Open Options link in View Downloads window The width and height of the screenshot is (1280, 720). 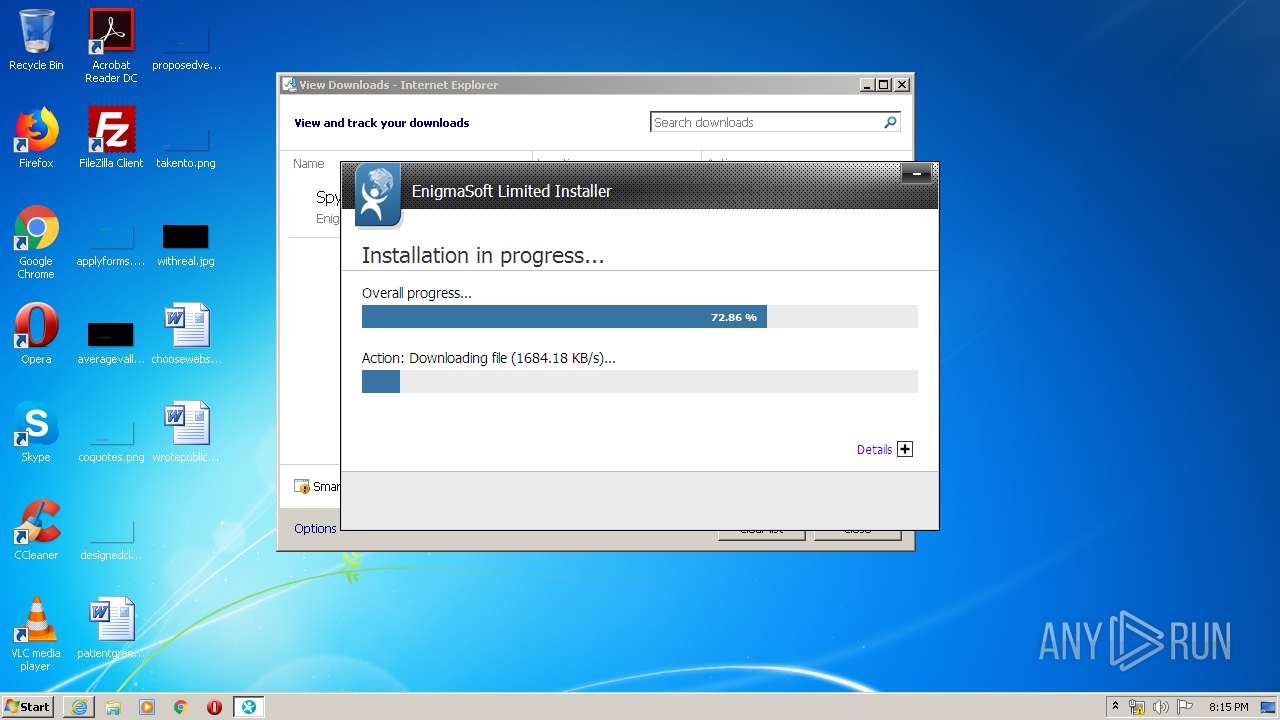(315, 529)
